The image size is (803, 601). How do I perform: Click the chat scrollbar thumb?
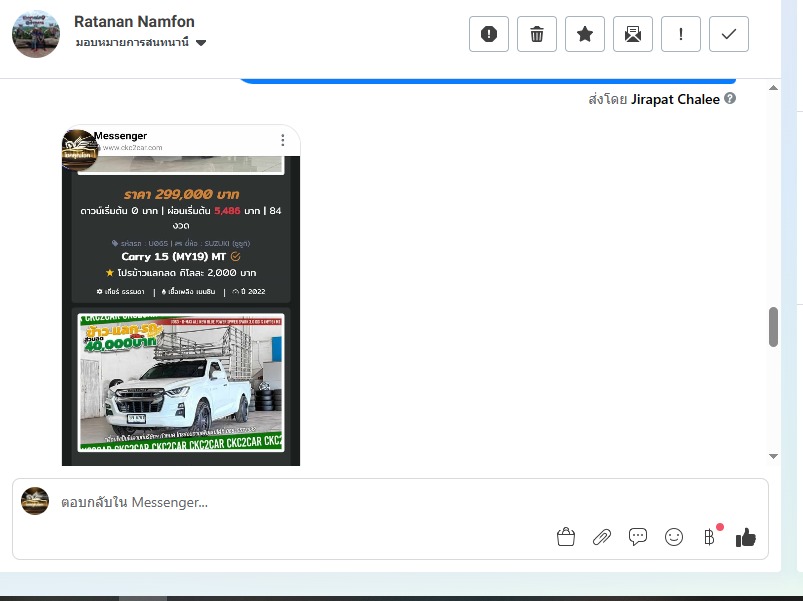click(x=773, y=327)
